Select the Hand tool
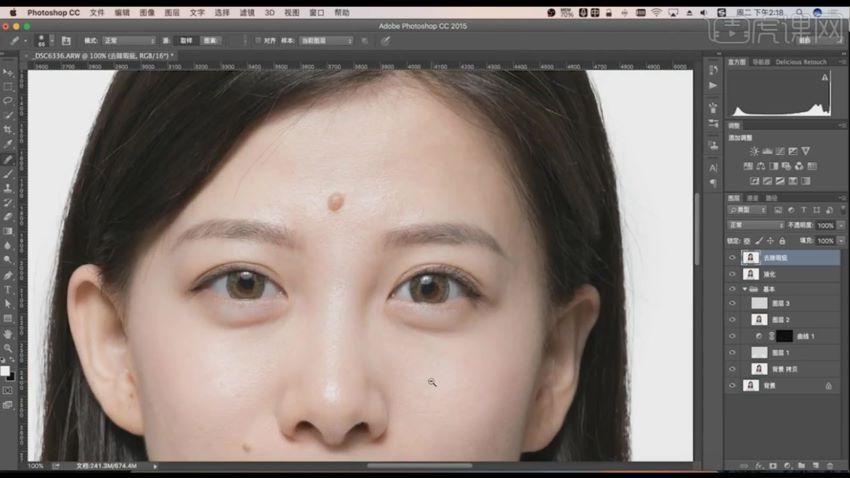The image size is (850, 478). (8, 333)
